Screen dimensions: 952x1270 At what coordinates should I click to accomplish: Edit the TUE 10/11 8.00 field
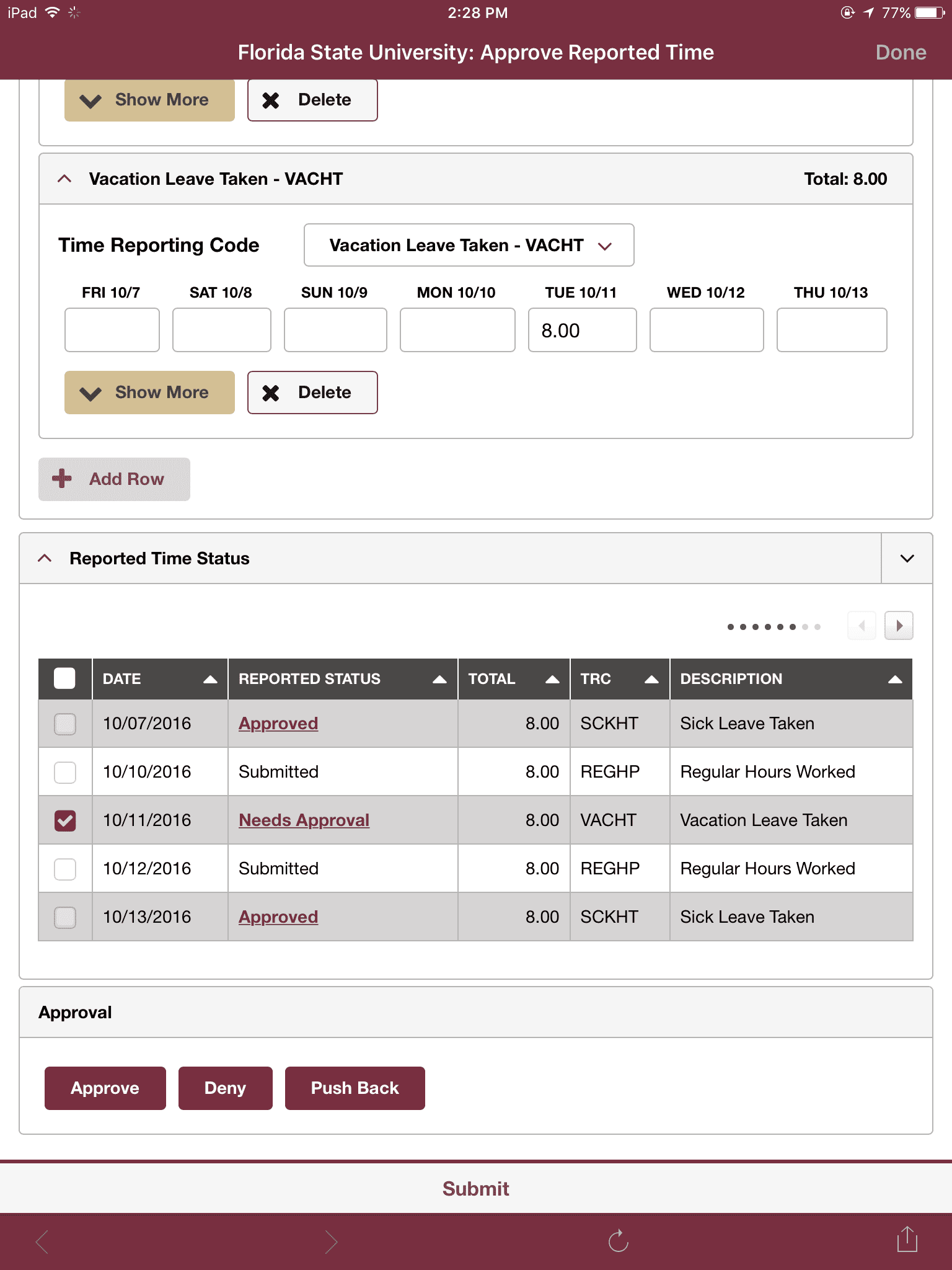coord(583,330)
